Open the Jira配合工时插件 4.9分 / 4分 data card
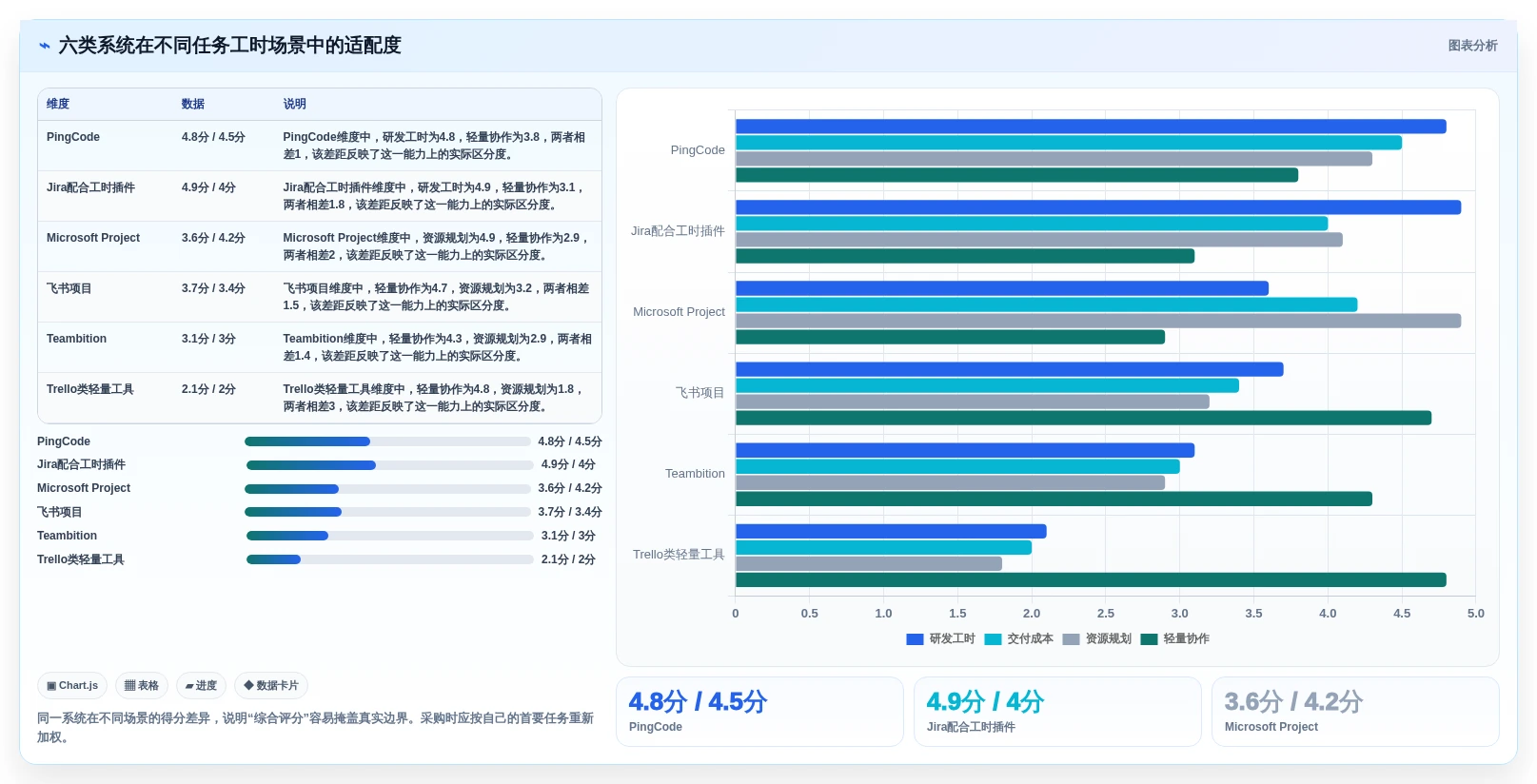 coord(1057,712)
